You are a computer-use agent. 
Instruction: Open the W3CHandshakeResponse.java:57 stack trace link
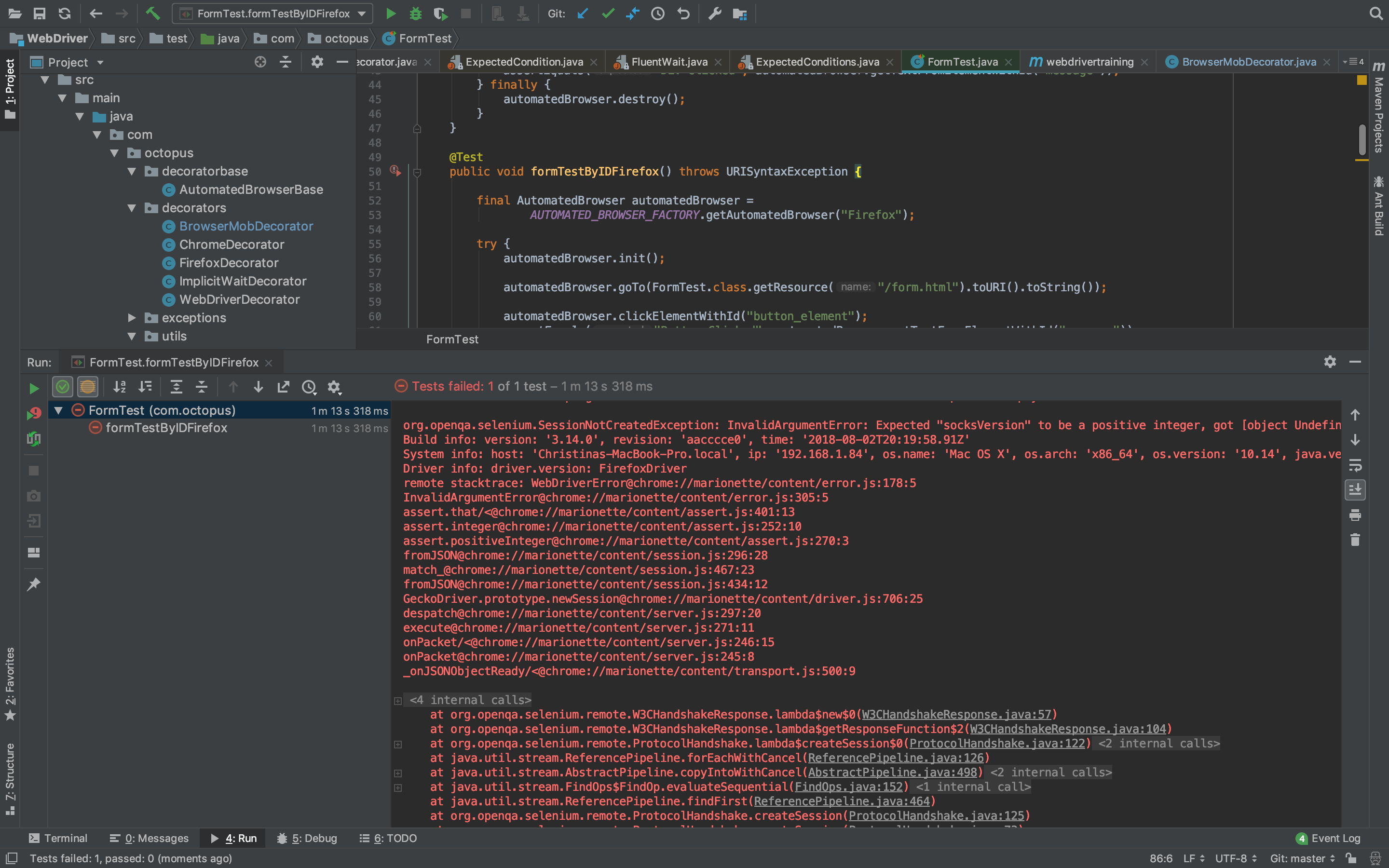pyautogui.click(x=956, y=714)
